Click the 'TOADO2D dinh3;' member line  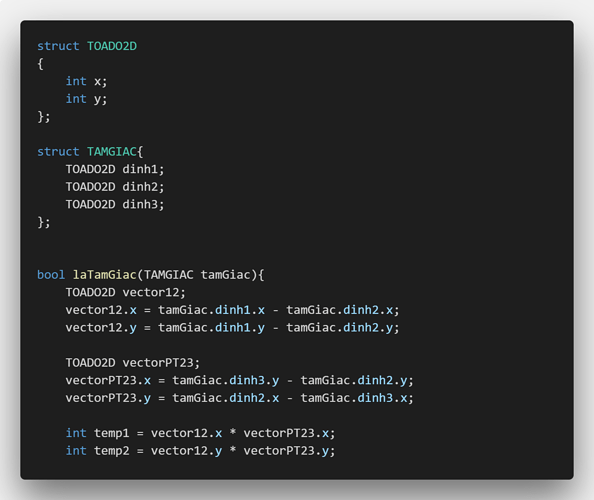point(115,205)
